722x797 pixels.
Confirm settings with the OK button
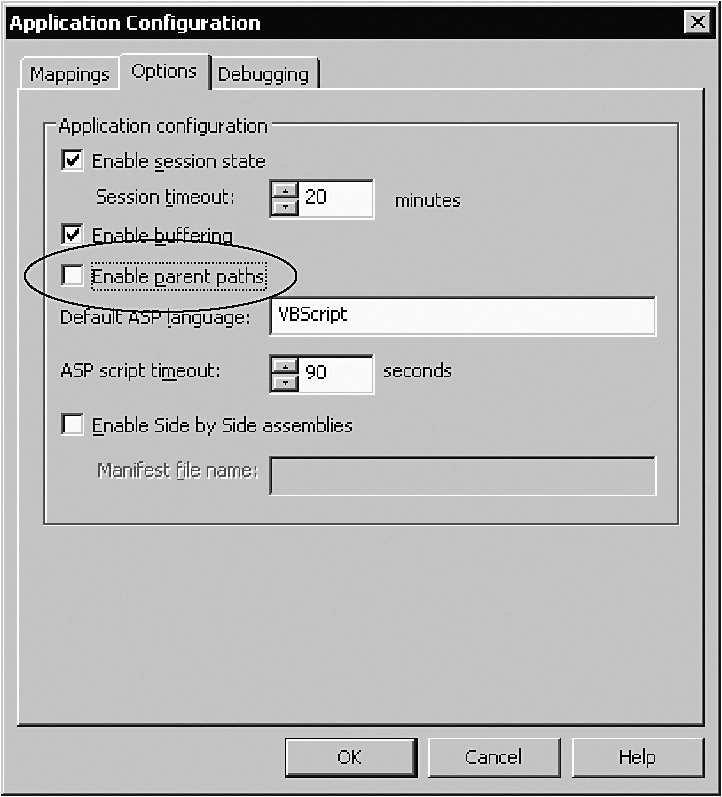(x=349, y=757)
